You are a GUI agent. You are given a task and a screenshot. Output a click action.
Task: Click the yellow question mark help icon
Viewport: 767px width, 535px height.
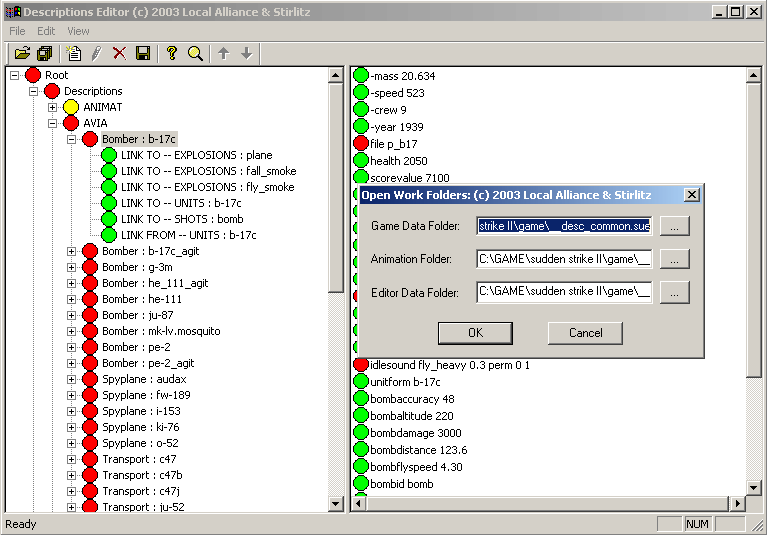[x=172, y=53]
